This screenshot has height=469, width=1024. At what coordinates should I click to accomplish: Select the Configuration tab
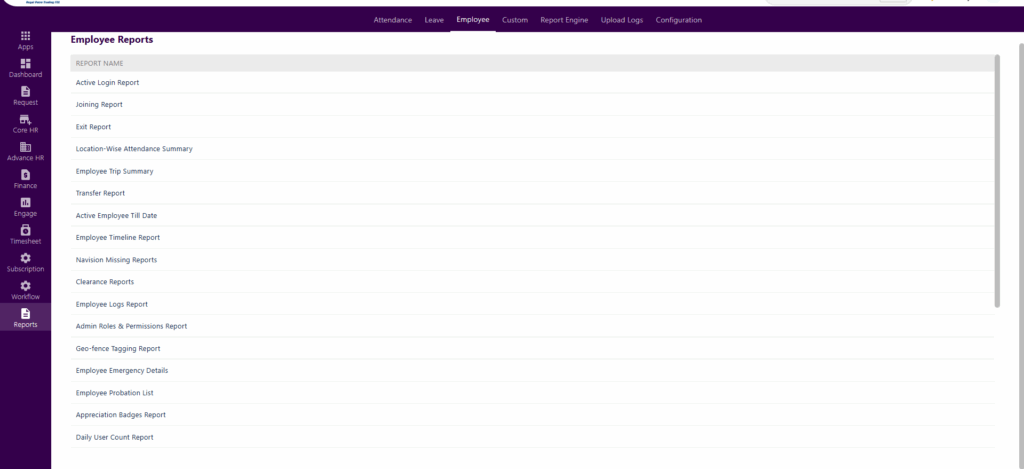pyautogui.click(x=679, y=20)
